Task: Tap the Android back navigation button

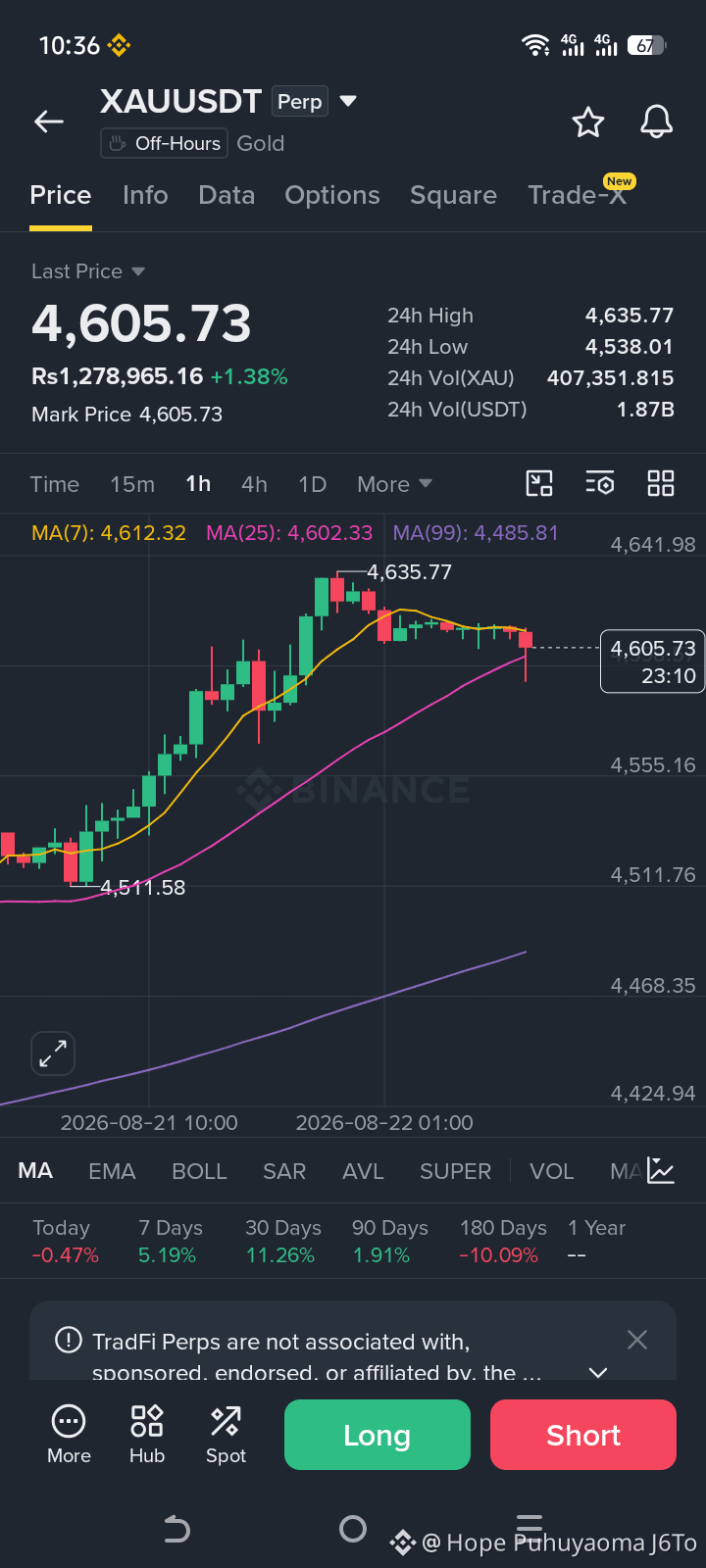Action: (176, 1529)
